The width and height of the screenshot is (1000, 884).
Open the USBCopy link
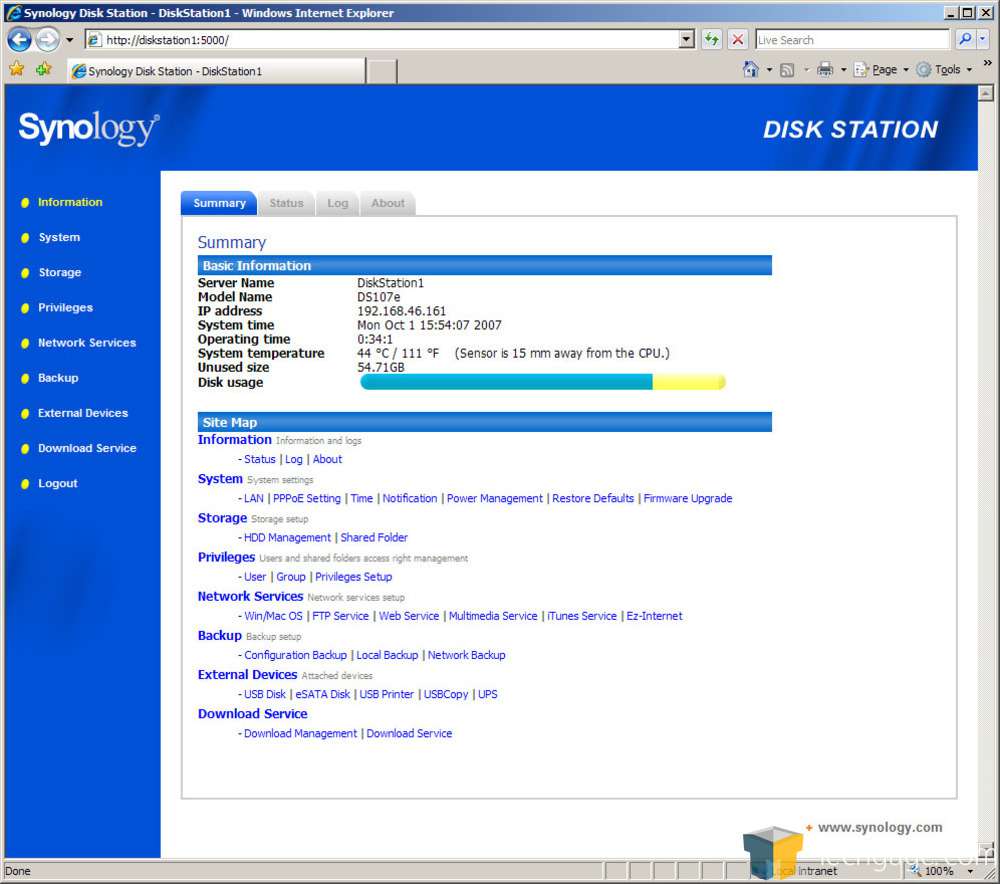446,694
